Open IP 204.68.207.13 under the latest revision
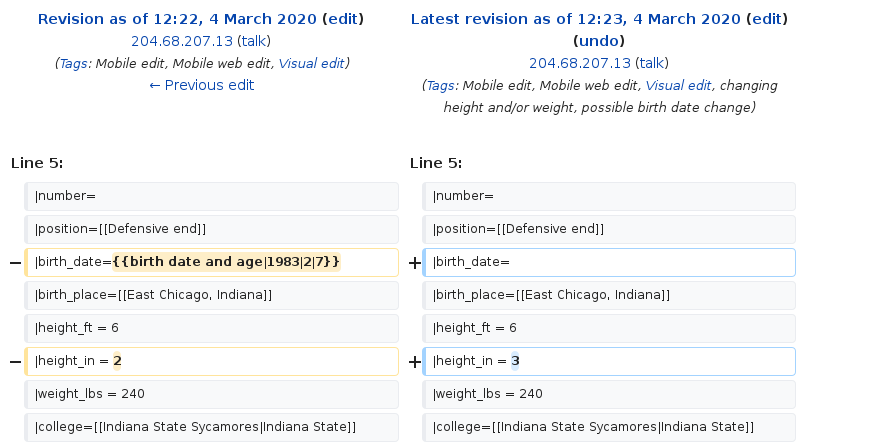This screenshot has width=874, height=446. click(580, 64)
